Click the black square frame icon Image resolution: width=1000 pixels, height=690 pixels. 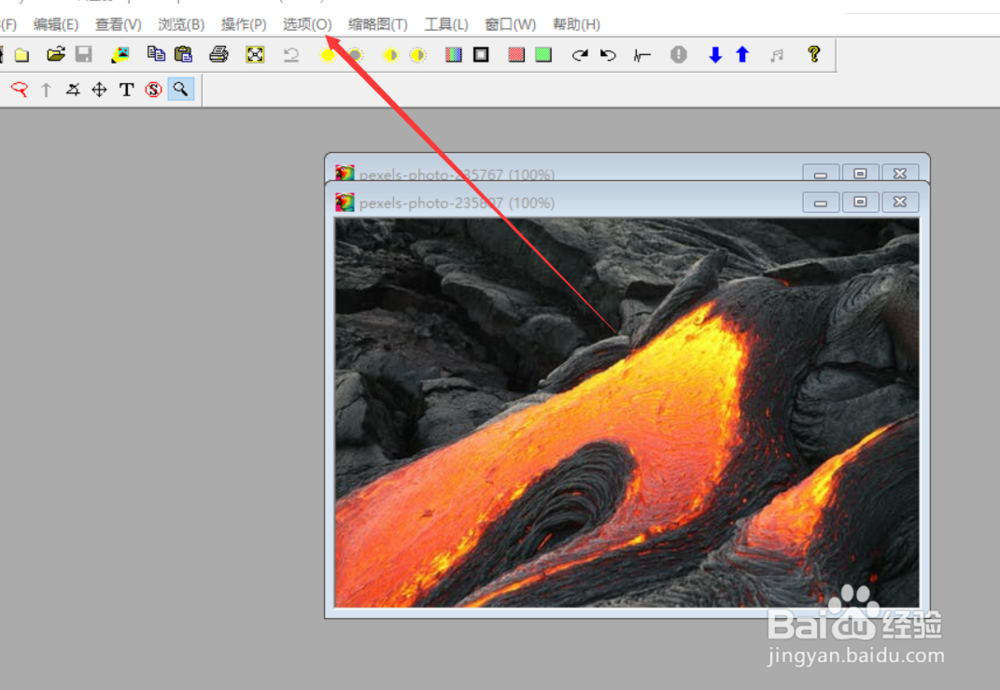coord(481,55)
